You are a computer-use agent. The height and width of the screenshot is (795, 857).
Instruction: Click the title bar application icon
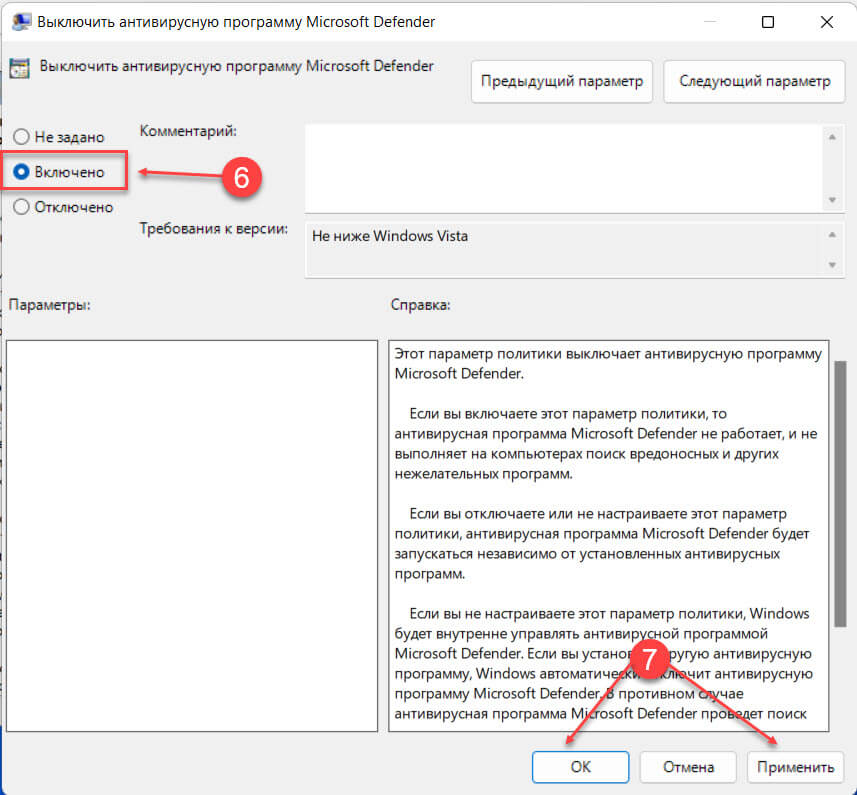coord(21,22)
